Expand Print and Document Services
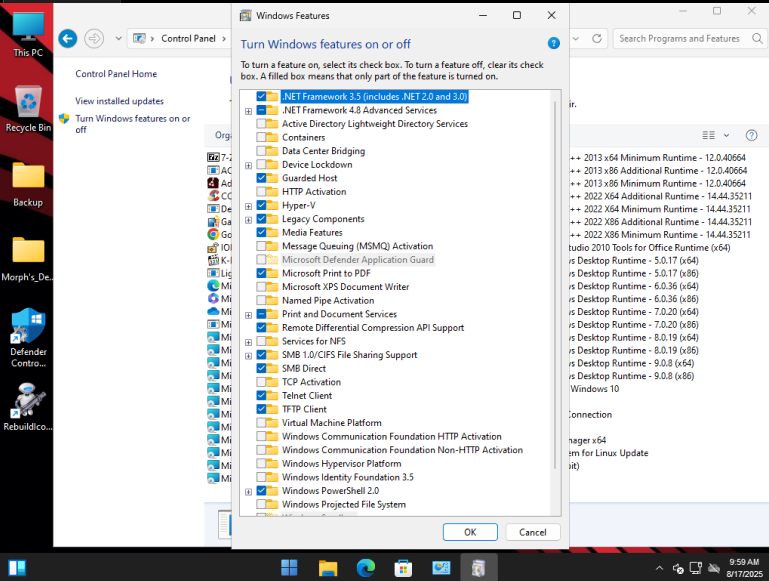This screenshot has width=769, height=581. click(248, 315)
